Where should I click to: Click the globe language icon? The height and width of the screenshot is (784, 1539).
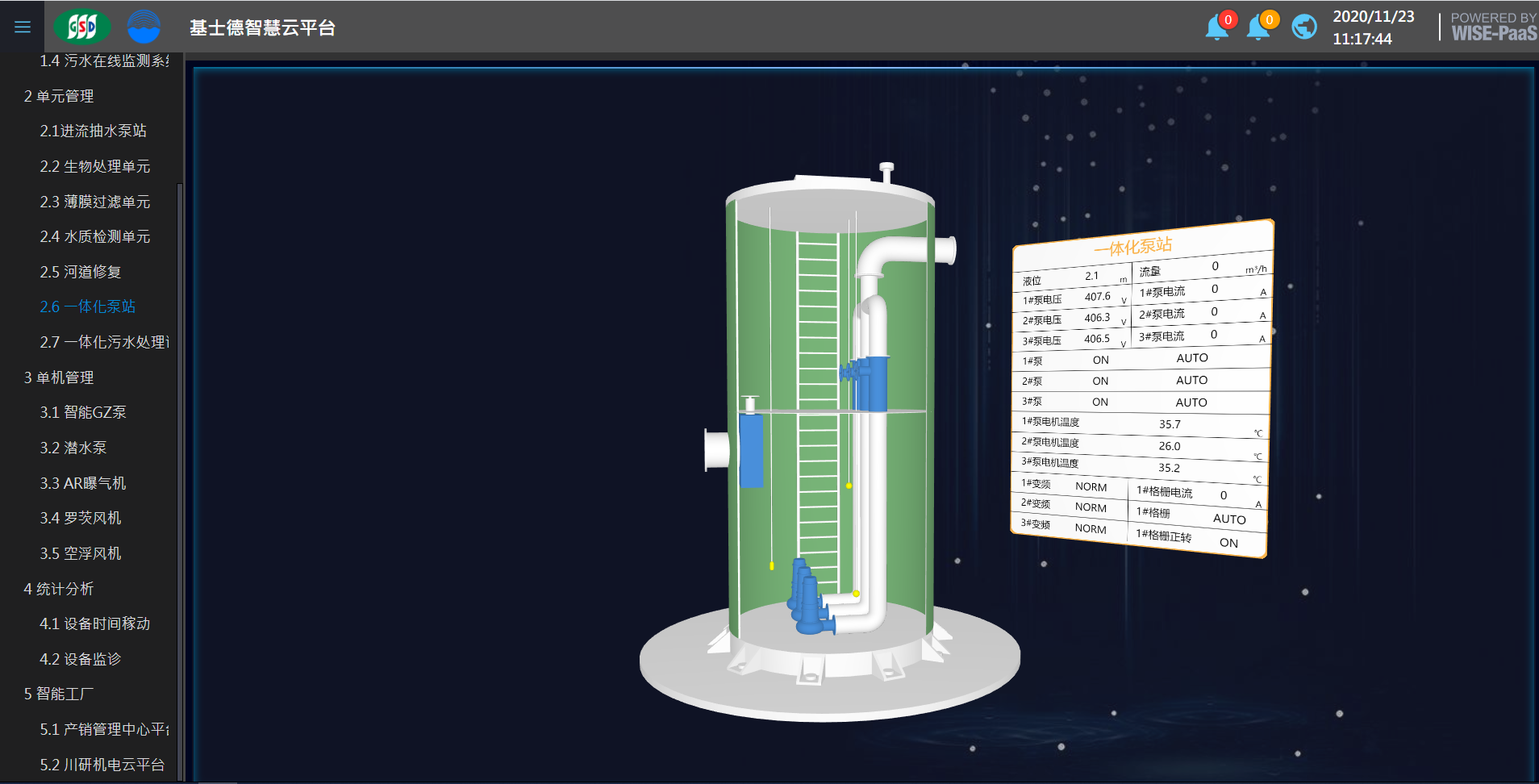tap(1303, 27)
